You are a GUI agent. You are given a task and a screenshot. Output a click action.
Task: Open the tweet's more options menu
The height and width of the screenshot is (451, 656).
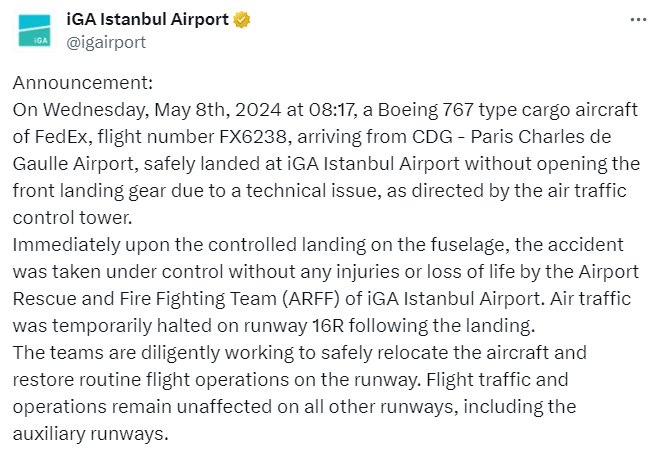[636, 20]
